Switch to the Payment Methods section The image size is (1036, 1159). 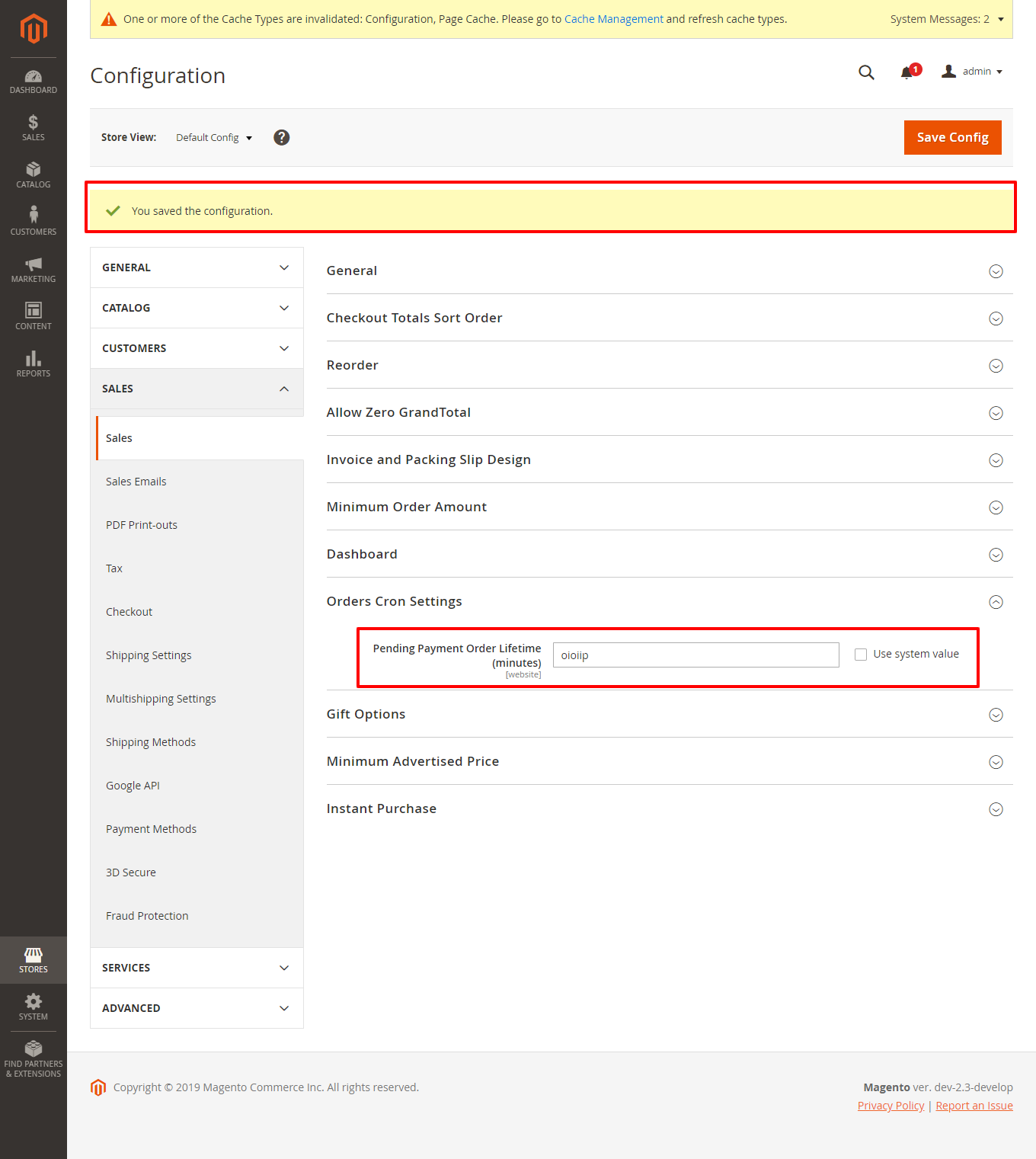tap(151, 828)
